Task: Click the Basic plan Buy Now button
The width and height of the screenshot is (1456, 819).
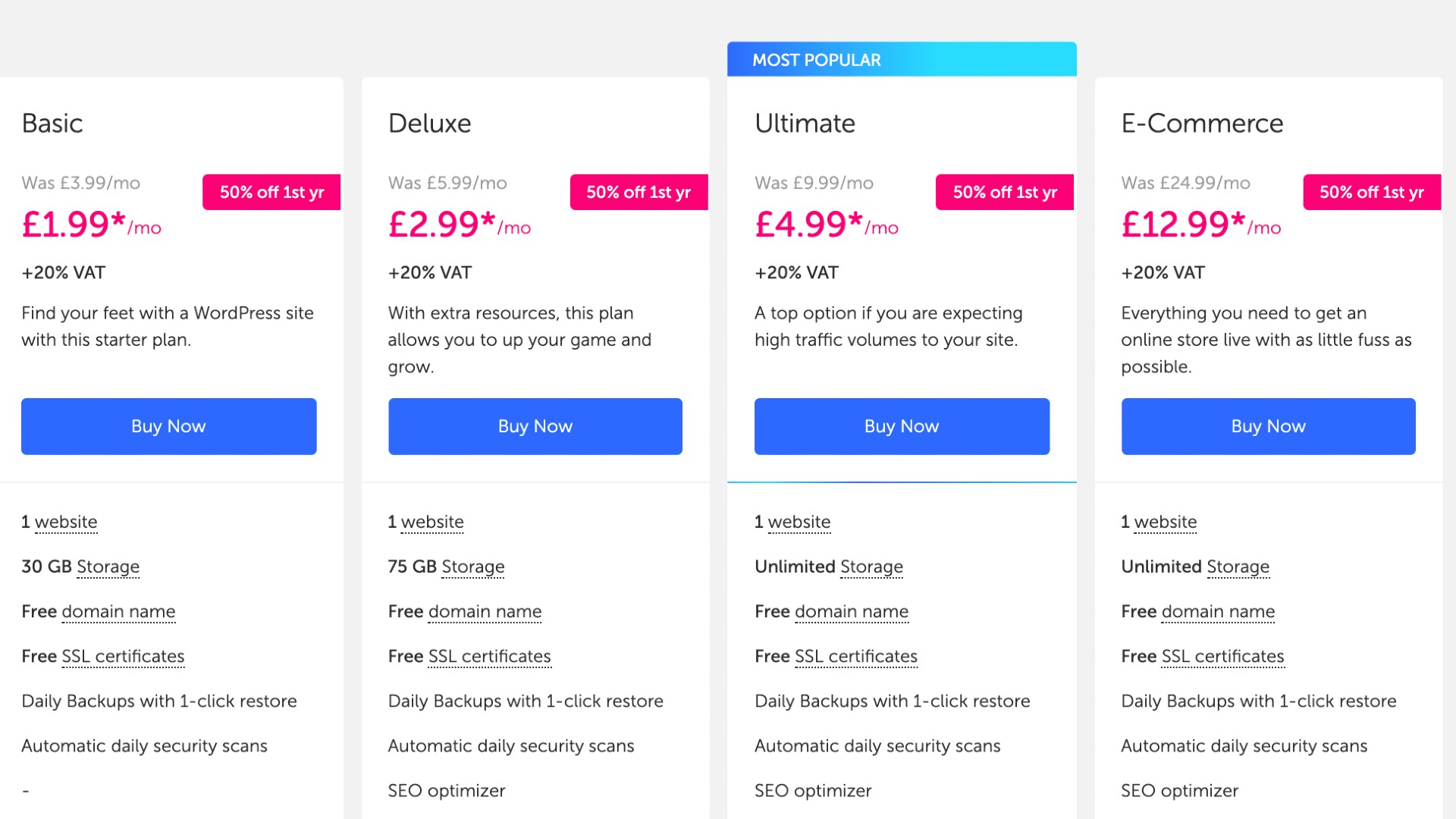Action: [x=168, y=425]
